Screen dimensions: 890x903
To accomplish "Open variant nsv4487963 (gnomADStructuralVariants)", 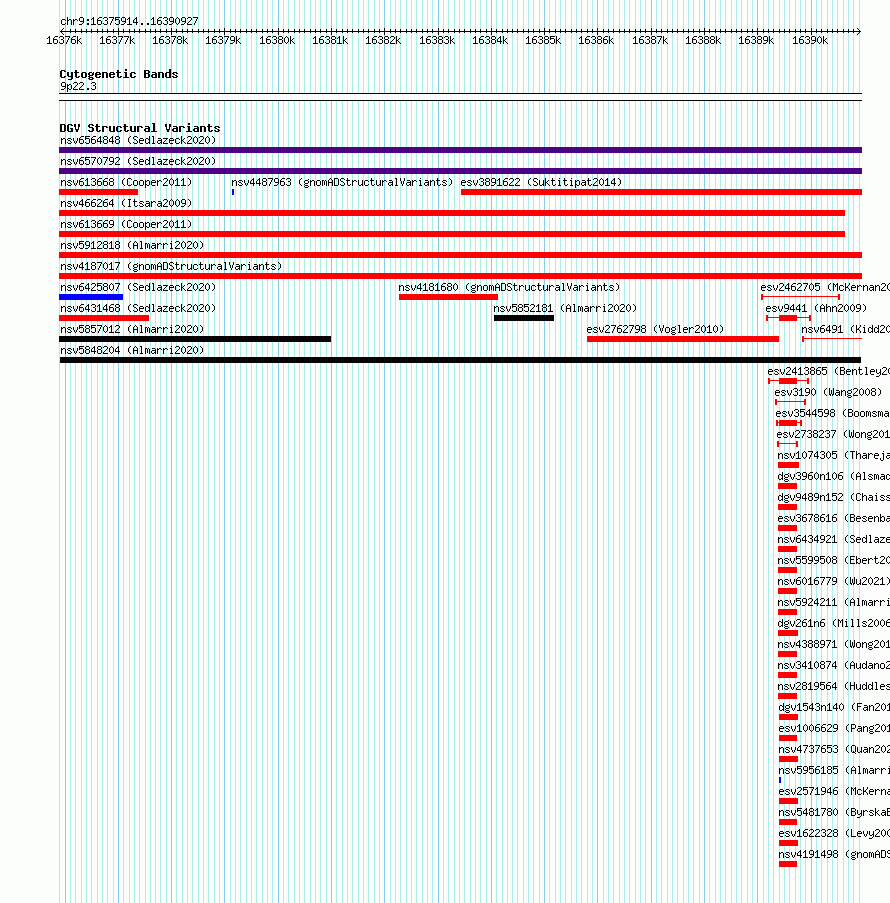I will 342,183.
